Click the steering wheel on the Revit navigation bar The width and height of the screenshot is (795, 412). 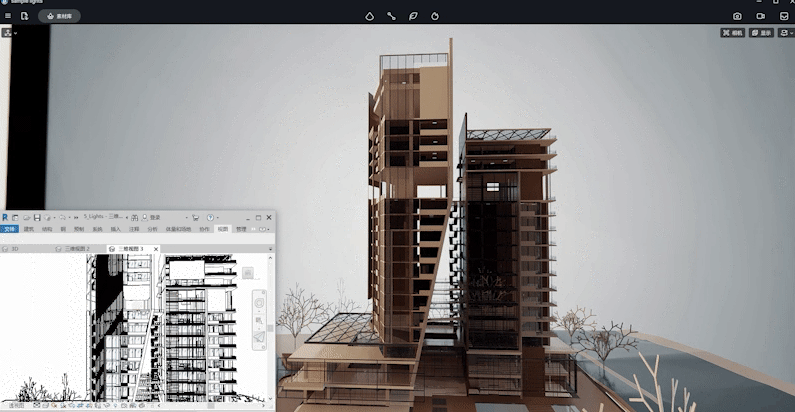click(259, 303)
